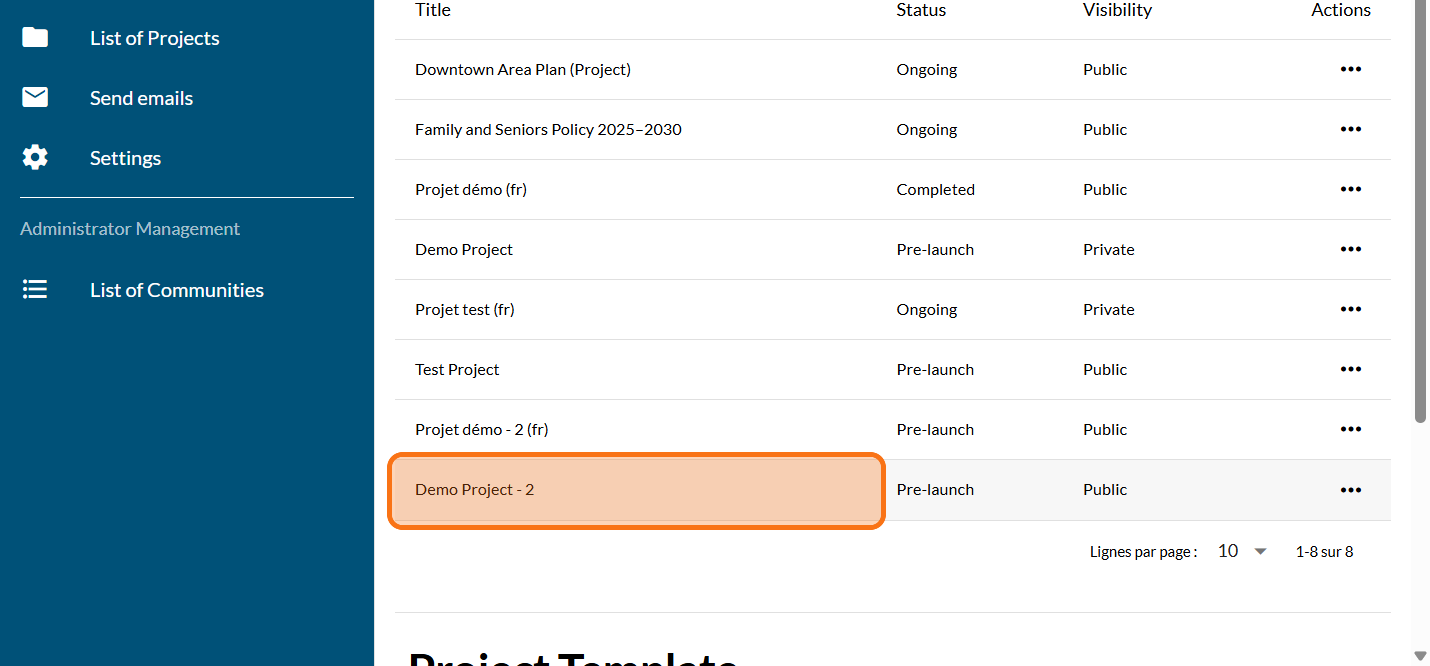Expand options for Projet démo - 2 (fr)
Viewport: 1430px width, 666px height.
coord(1350,429)
